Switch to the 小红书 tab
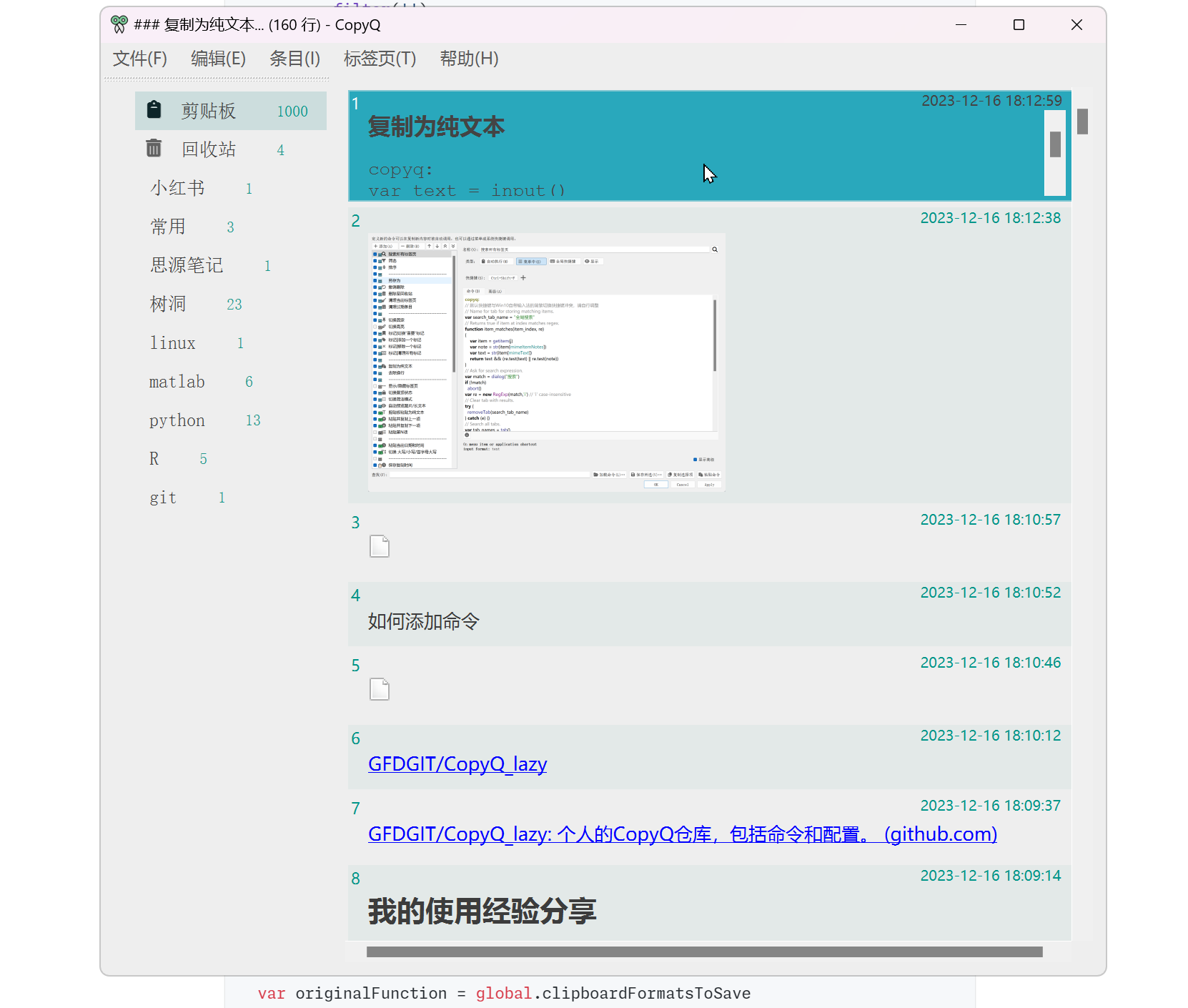 pos(177,188)
